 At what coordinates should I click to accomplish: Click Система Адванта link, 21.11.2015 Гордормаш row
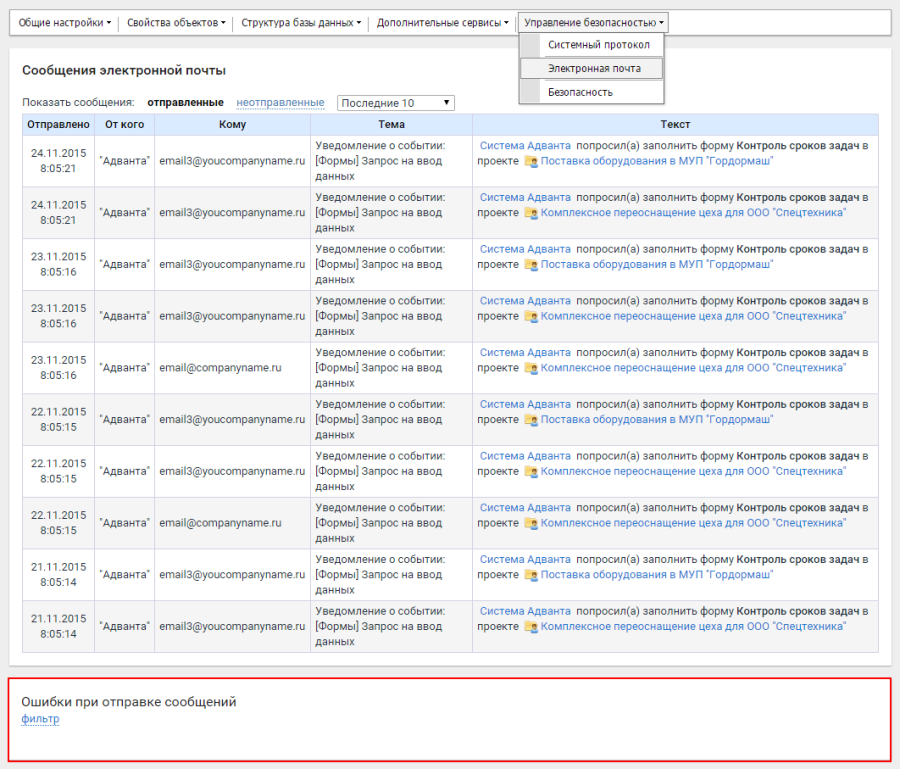pos(525,560)
